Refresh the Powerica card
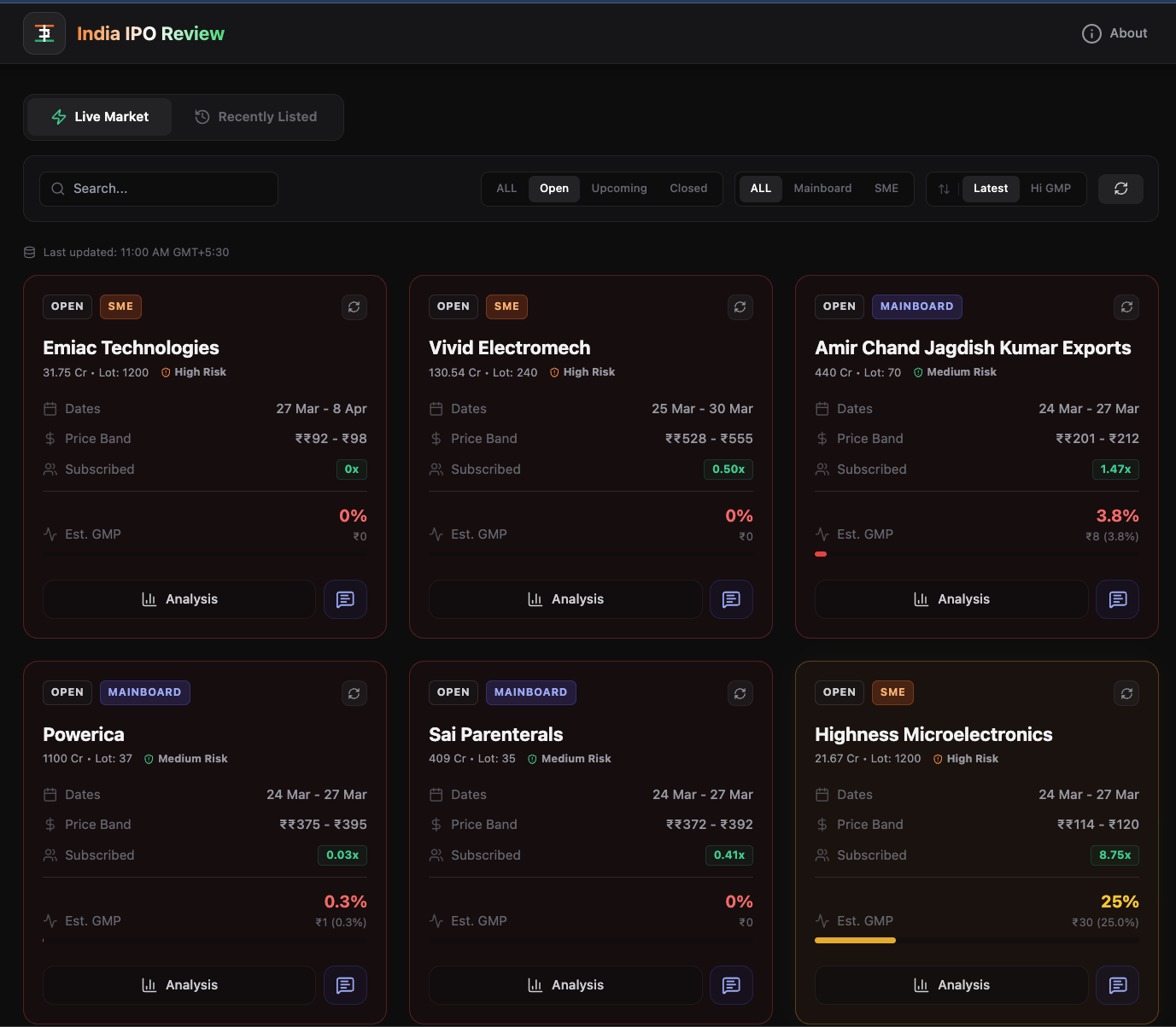Viewport: 1176px width, 1027px height. 354,693
